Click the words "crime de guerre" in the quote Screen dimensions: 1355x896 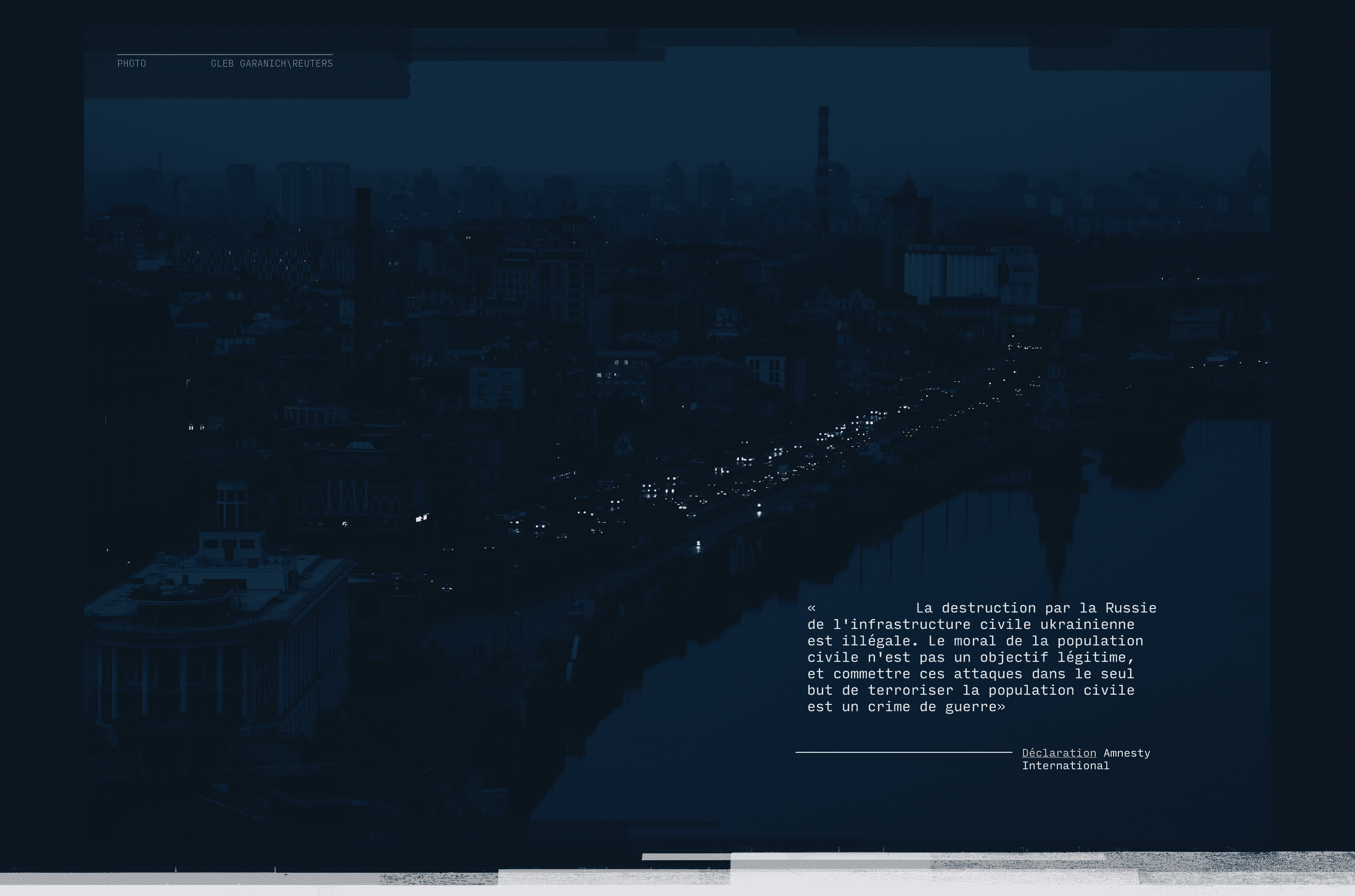pos(932,707)
